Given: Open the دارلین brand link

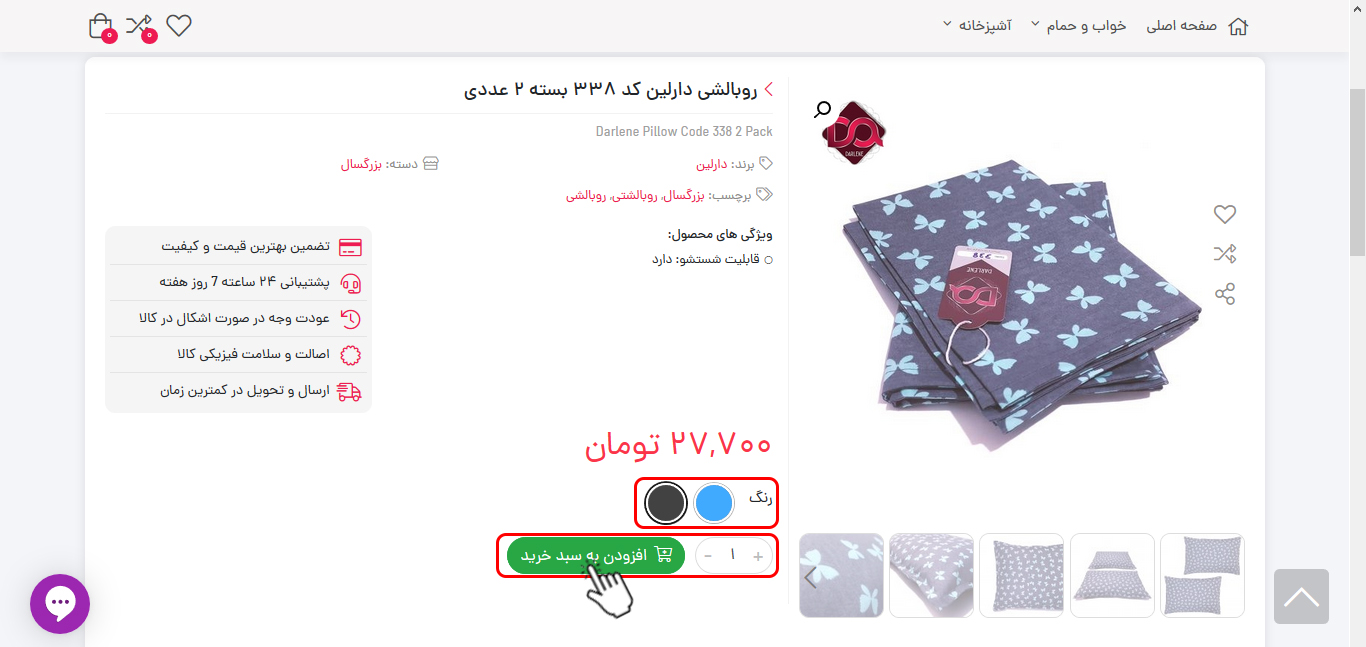Looking at the screenshot, I should [x=712, y=163].
